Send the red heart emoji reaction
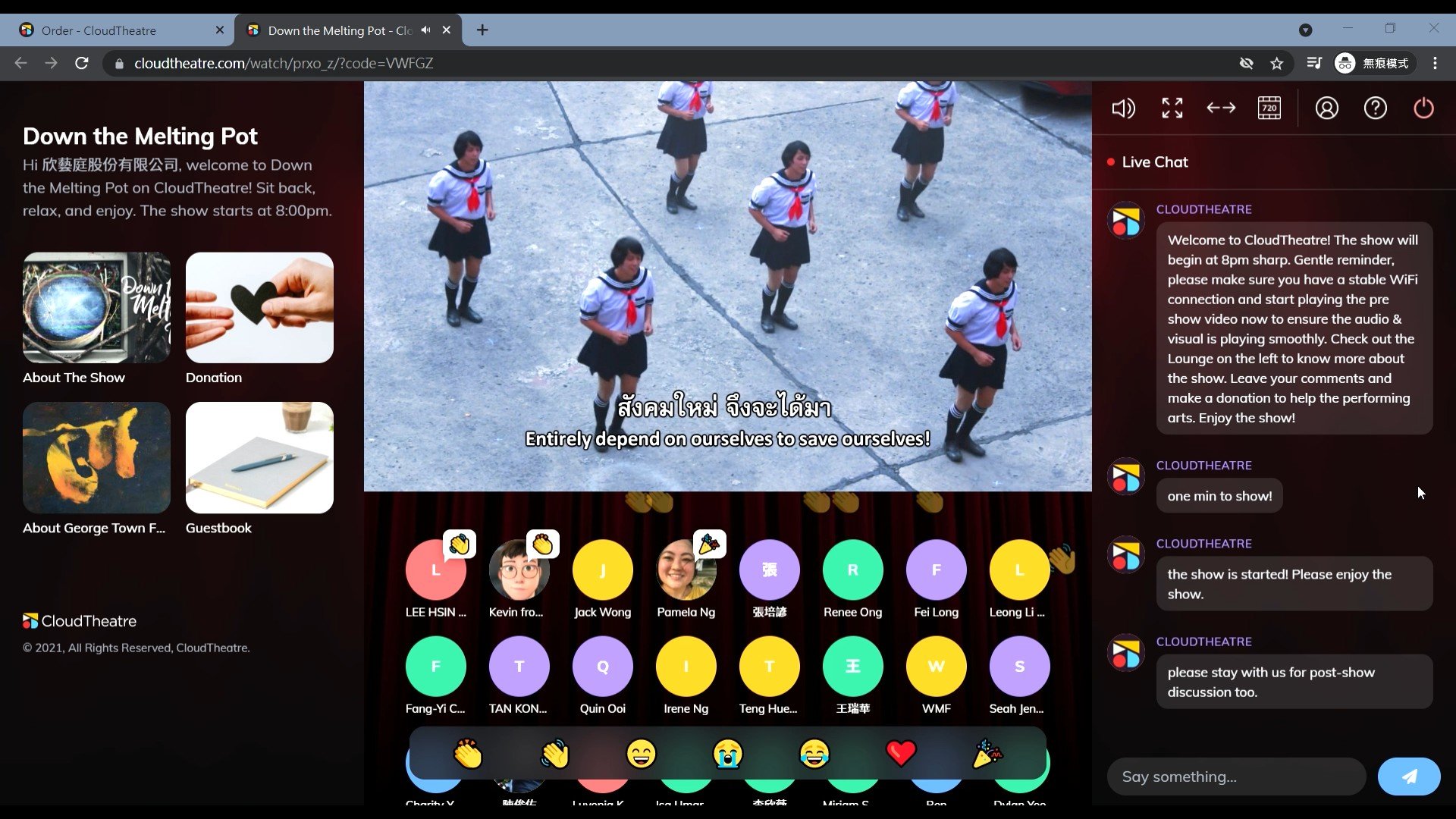This screenshot has width=1456, height=819. coord(901,754)
